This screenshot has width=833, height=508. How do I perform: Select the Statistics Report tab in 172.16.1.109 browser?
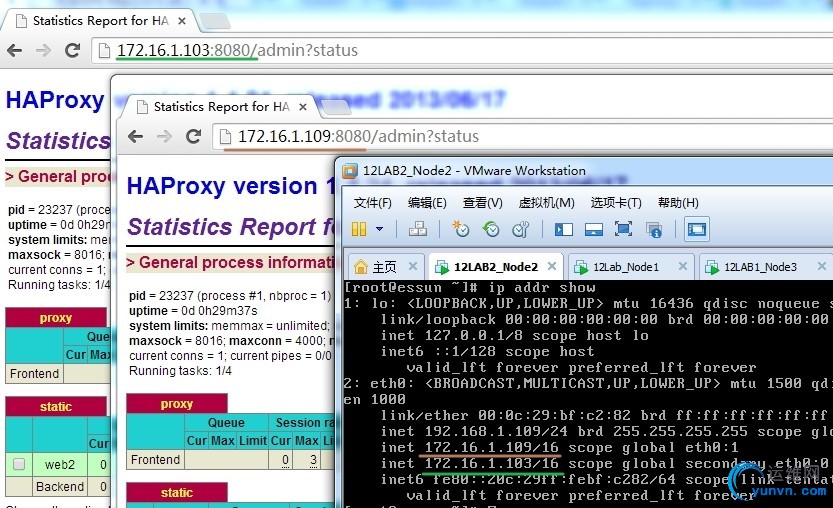tap(222, 107)
